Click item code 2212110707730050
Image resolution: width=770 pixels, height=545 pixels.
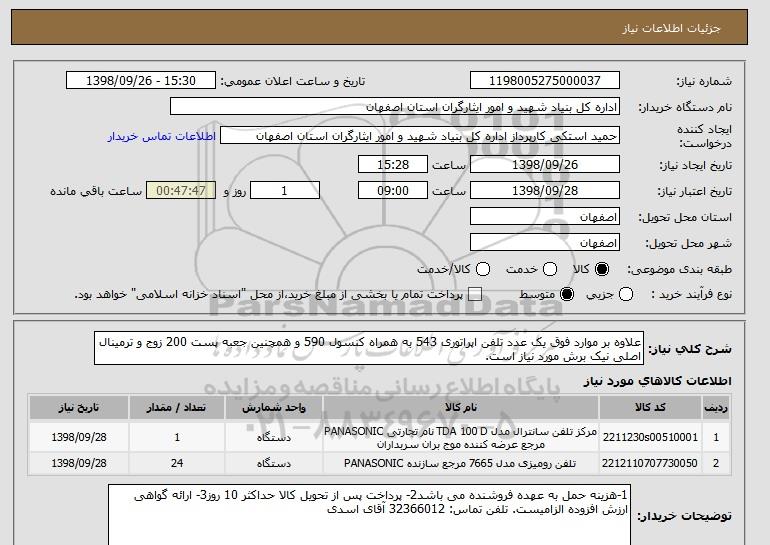click(x=650, y=463)
